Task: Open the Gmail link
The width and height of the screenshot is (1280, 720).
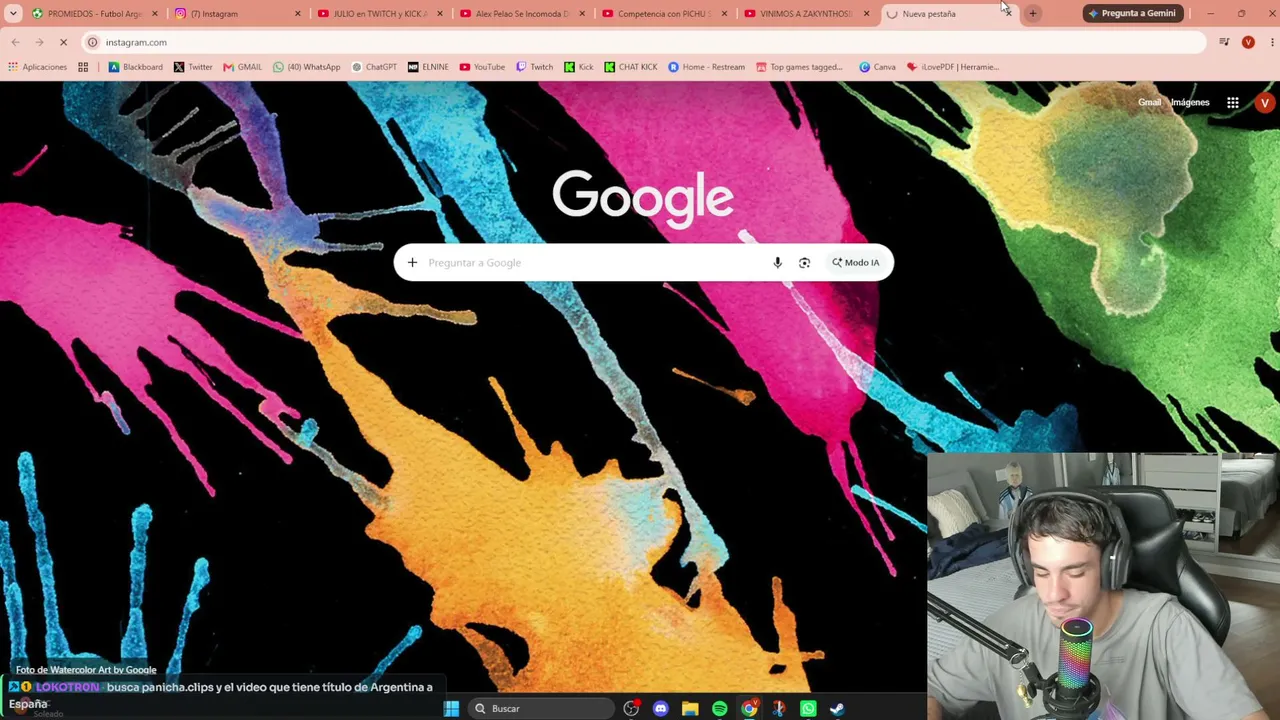Action: tap(1149, 102)
